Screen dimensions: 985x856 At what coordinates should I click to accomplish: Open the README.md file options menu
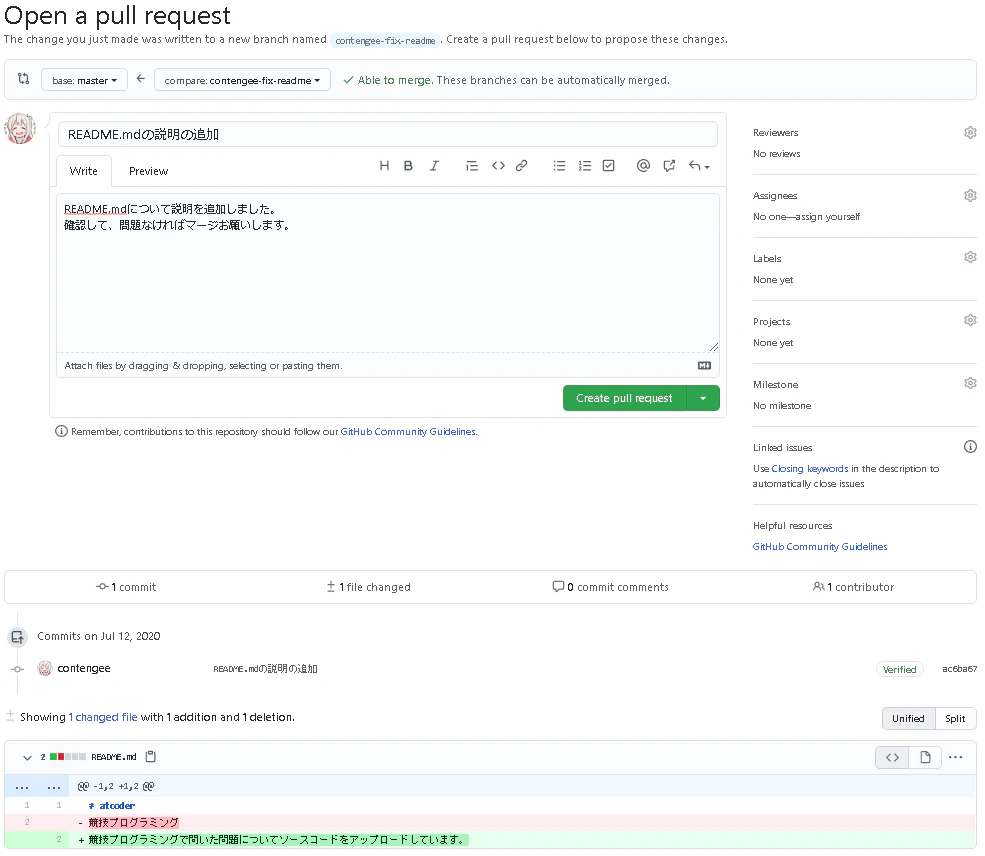coord(955,757)
